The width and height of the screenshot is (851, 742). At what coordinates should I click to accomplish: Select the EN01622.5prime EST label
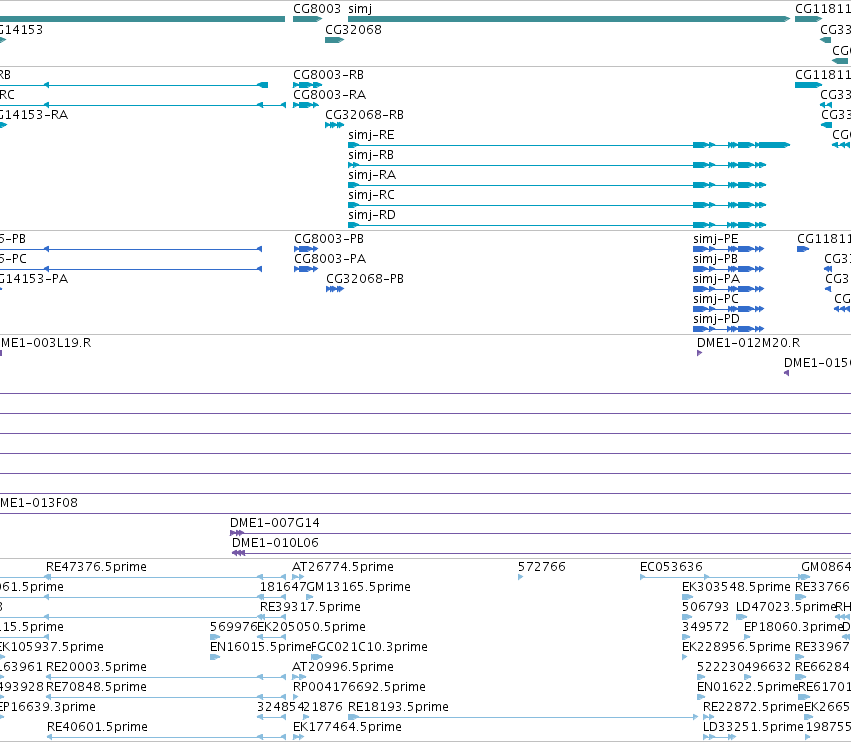click(x=747, y=687)
